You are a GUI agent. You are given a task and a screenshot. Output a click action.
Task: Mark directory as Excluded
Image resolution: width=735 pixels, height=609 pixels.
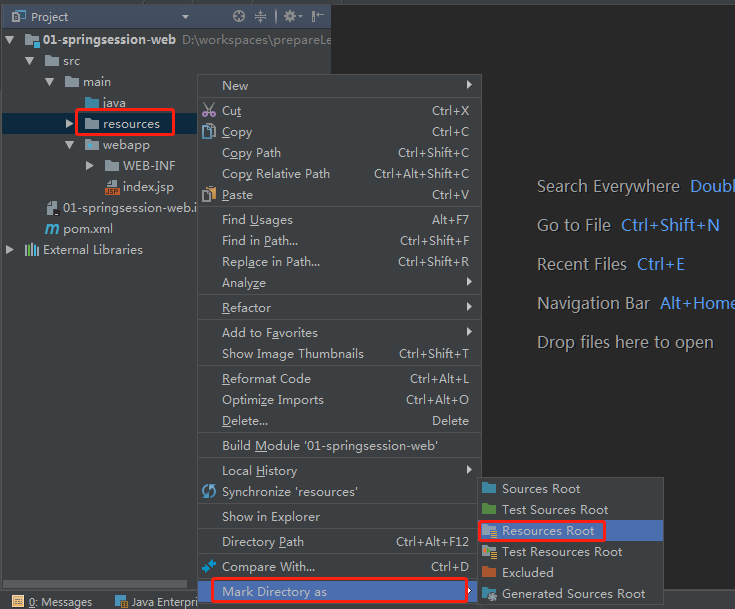(527, 573)
